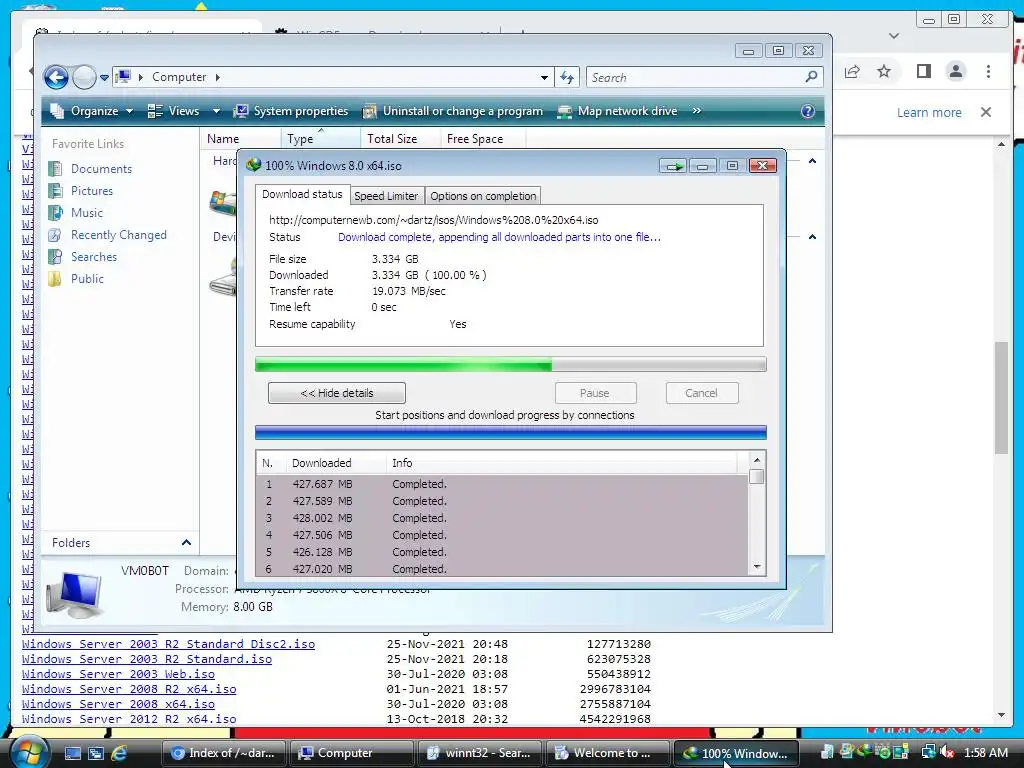This screenshot has height=768, width=1024.
Task: Click the System properties toolbar icon
Action: coord(241,111)
